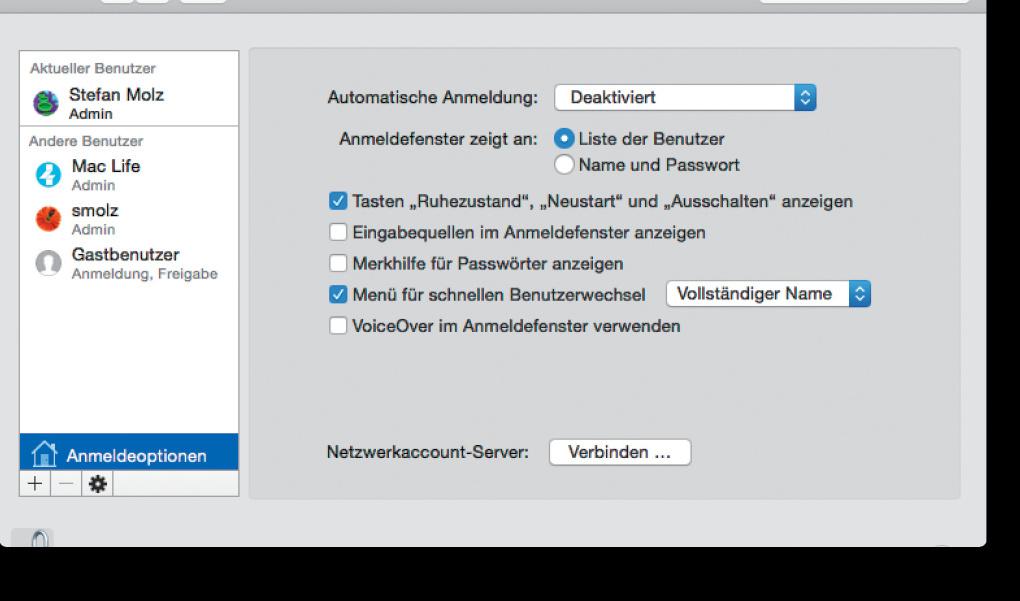Disable 'Menü für schnellen Benutzerwechsel'
This screenshot has height=601, width=1020.
click(338, 294)
